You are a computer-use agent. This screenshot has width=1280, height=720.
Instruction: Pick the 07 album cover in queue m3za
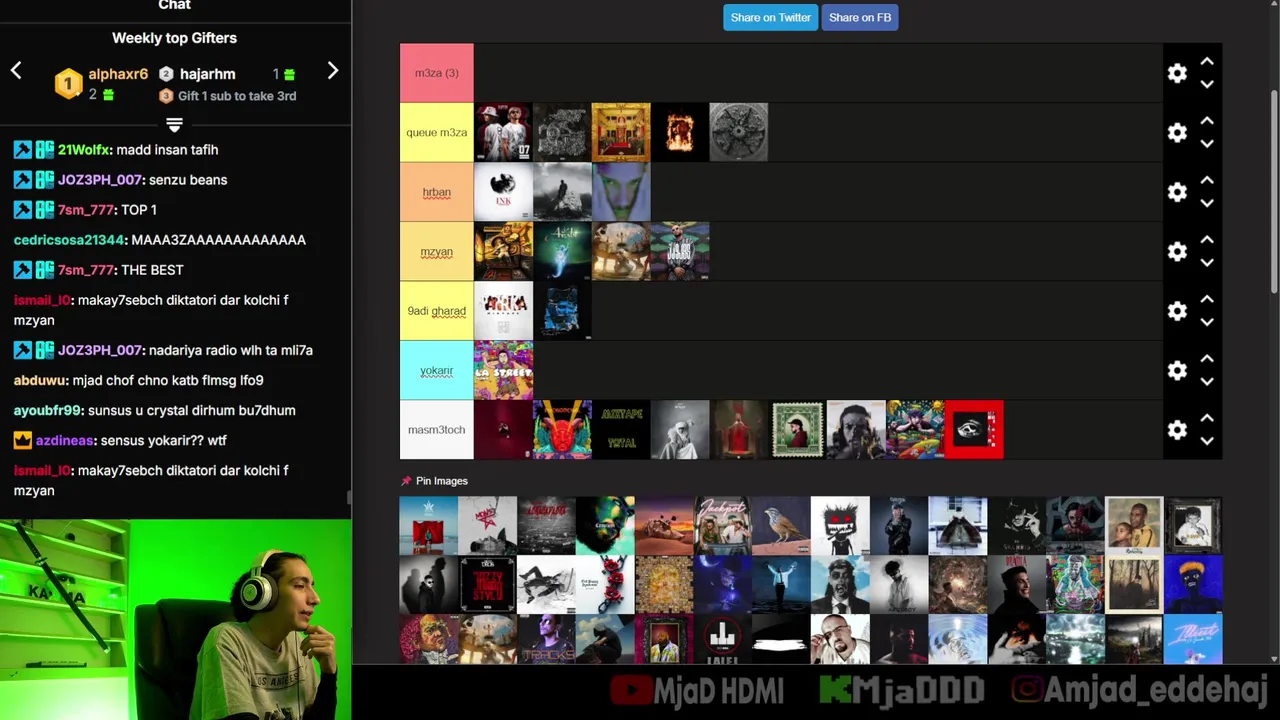(503, 132)
